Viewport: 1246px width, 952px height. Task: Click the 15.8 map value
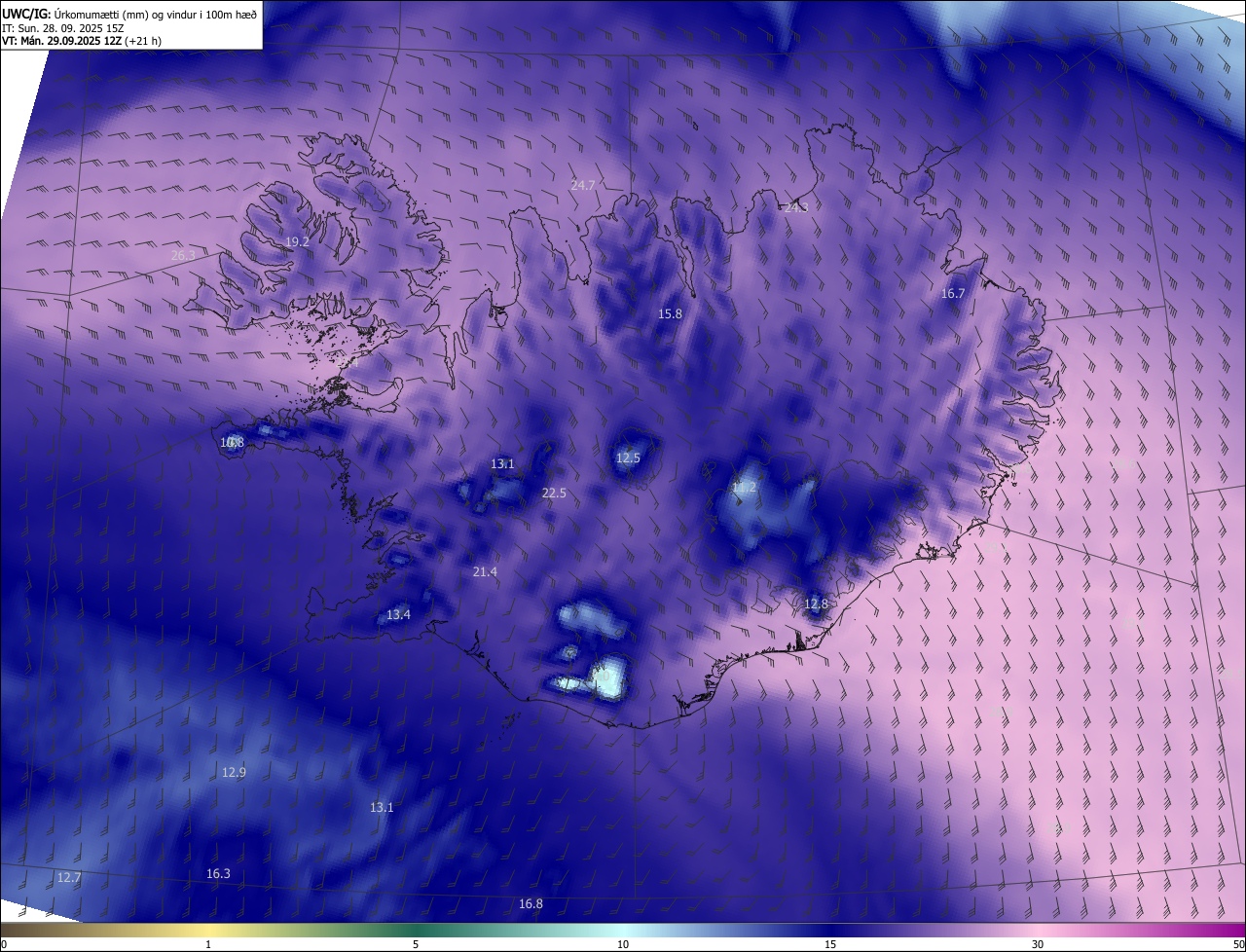tap(670, 313)
